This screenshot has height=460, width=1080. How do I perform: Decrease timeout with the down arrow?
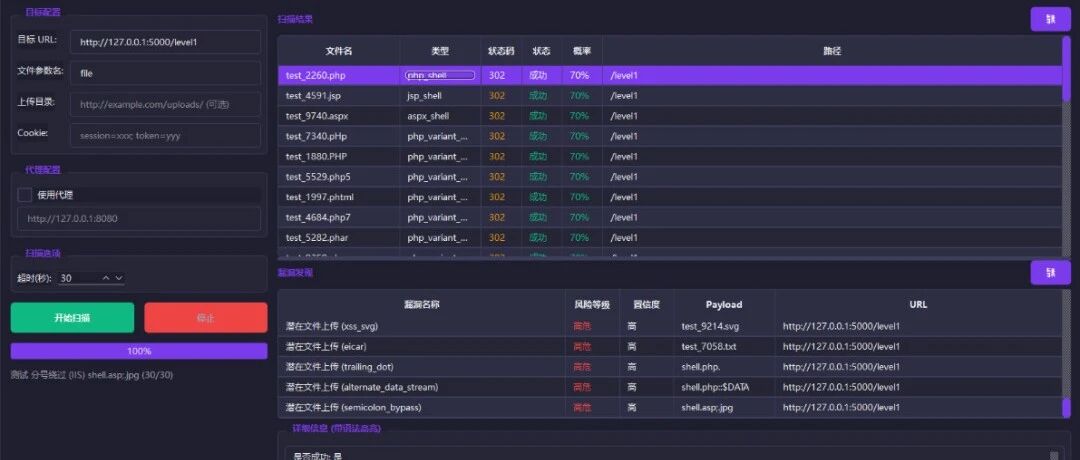pyautogui.click(x=119, y=278)
